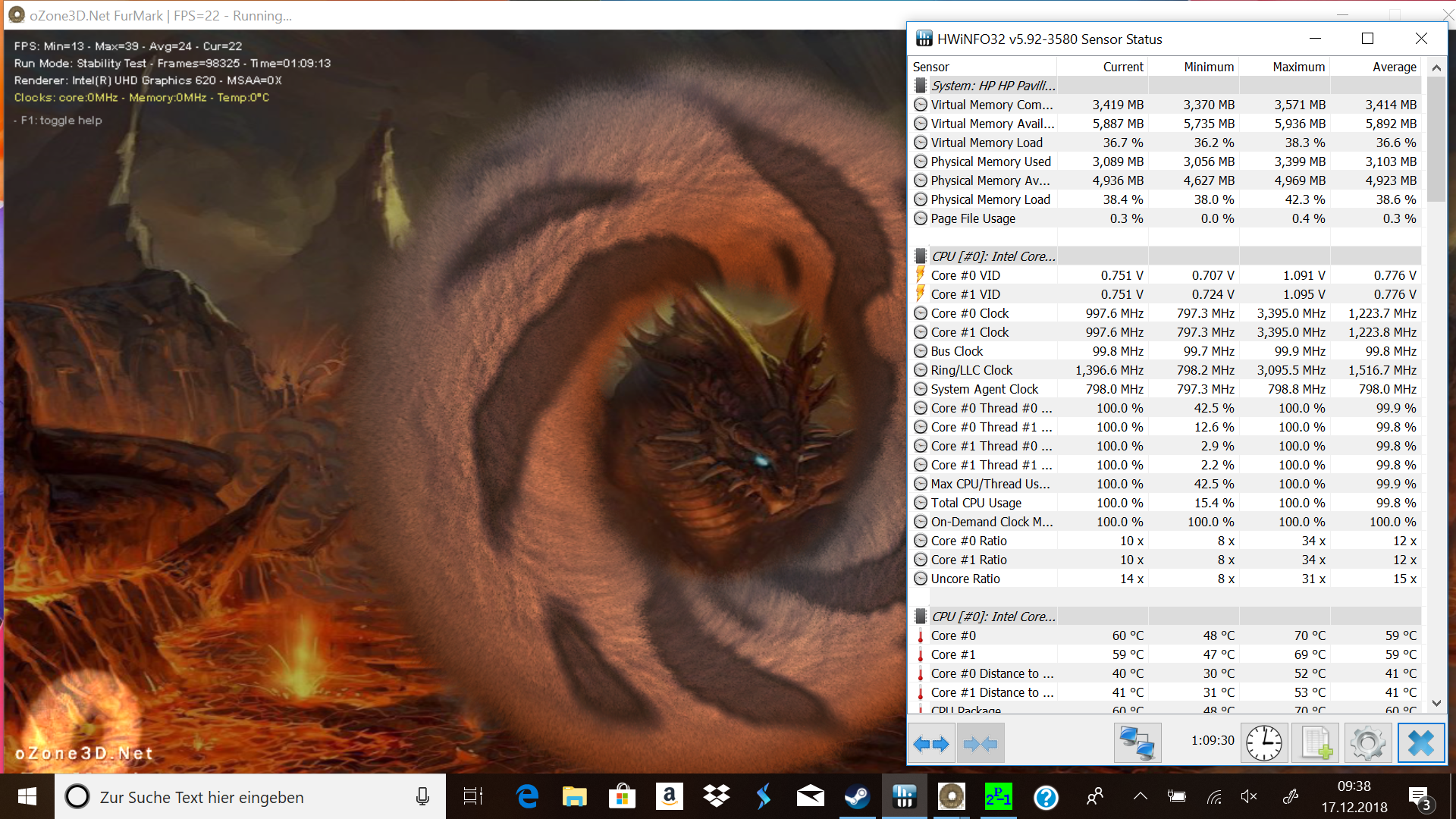Viewport: 1456px width, 819px height.
Task: Click the scrollbar down arrow in sensor list
Action: 1436,703
